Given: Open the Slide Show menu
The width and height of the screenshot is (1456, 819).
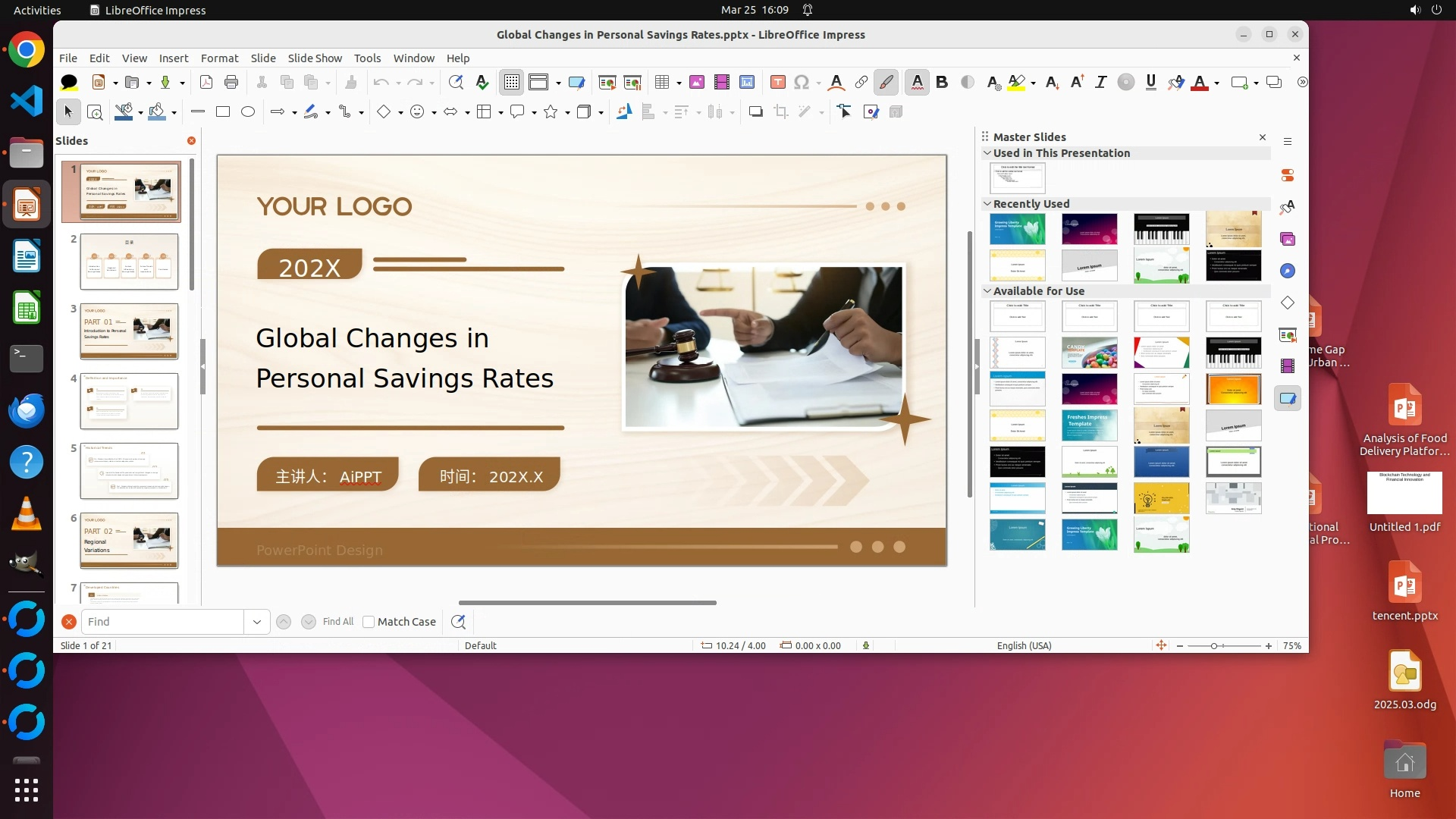Looking at the screenshot, I should click(x=314, y=58).
